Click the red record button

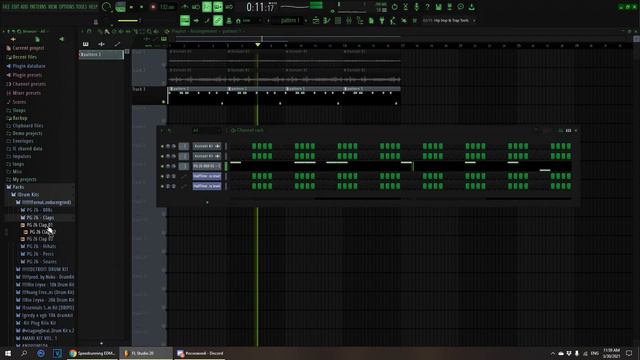point(153,7)
